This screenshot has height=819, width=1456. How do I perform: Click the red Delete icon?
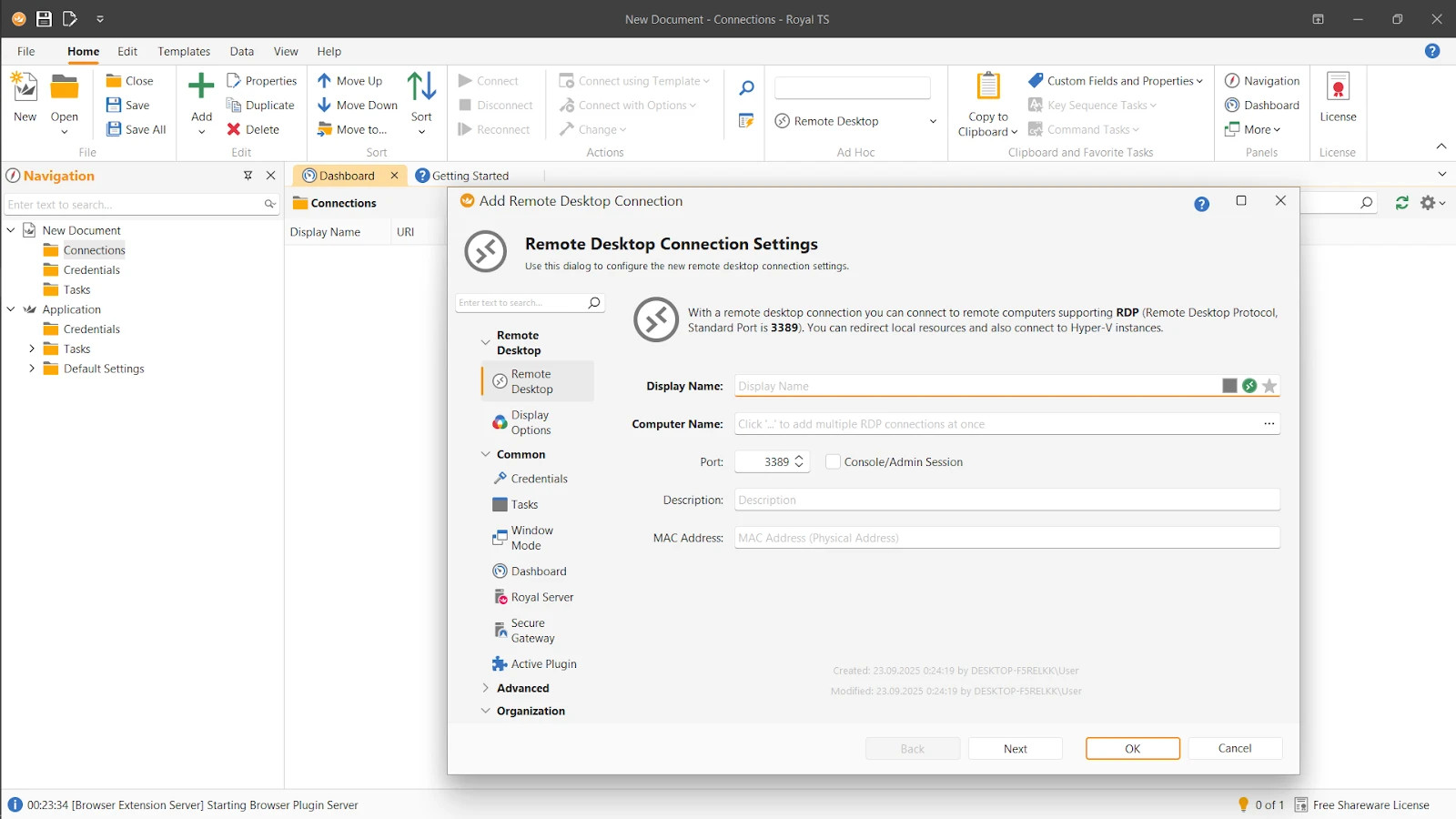click(x=234, y=130)
